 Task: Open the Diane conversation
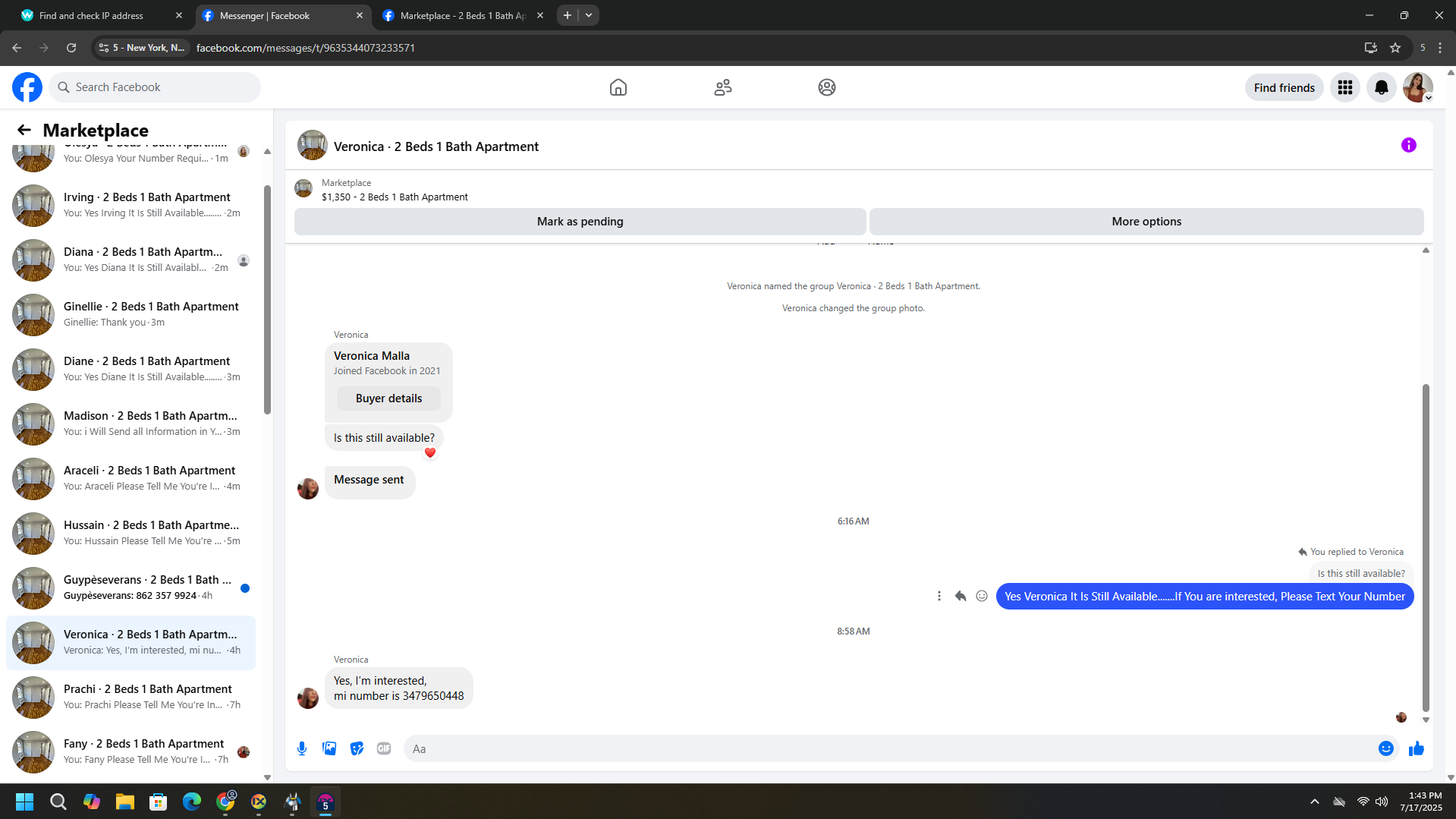pos(131,369)
